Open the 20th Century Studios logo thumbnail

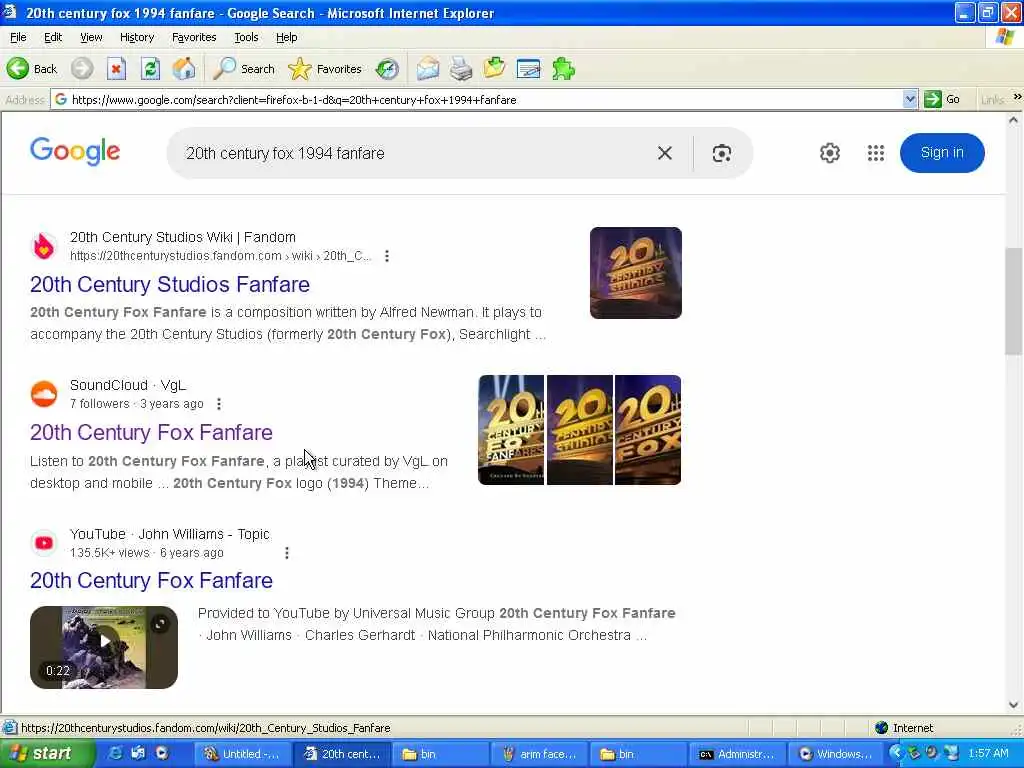(x=635, y=273)
